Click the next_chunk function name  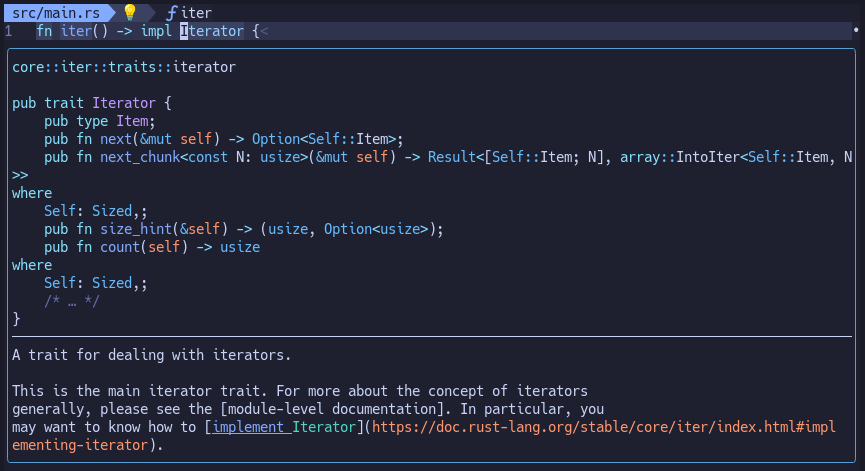[x=140, y=157]
